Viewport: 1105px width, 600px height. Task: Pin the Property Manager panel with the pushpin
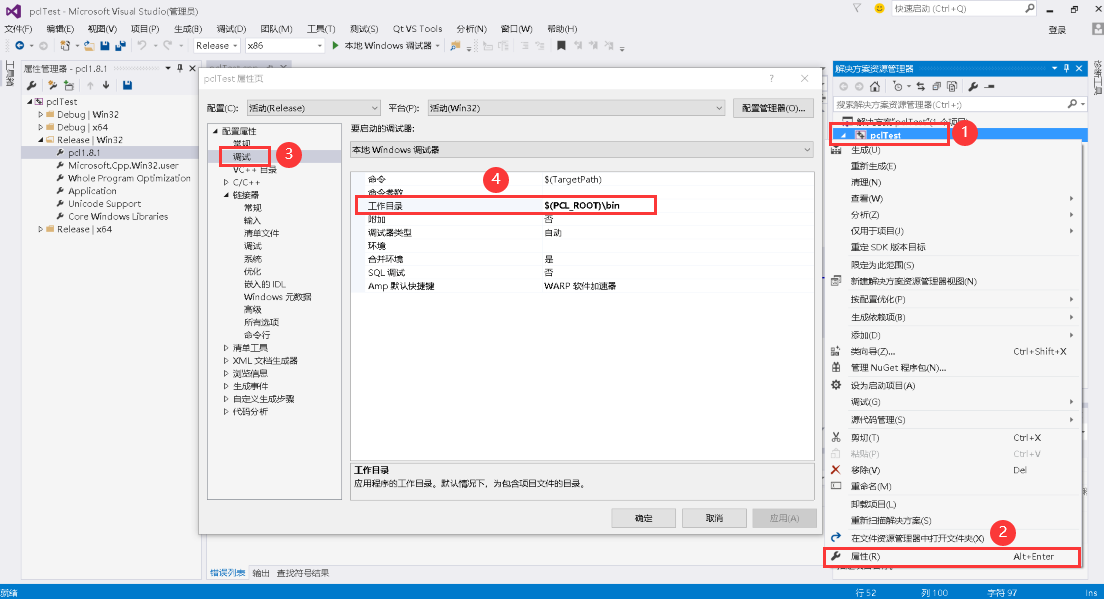[180, 68]
